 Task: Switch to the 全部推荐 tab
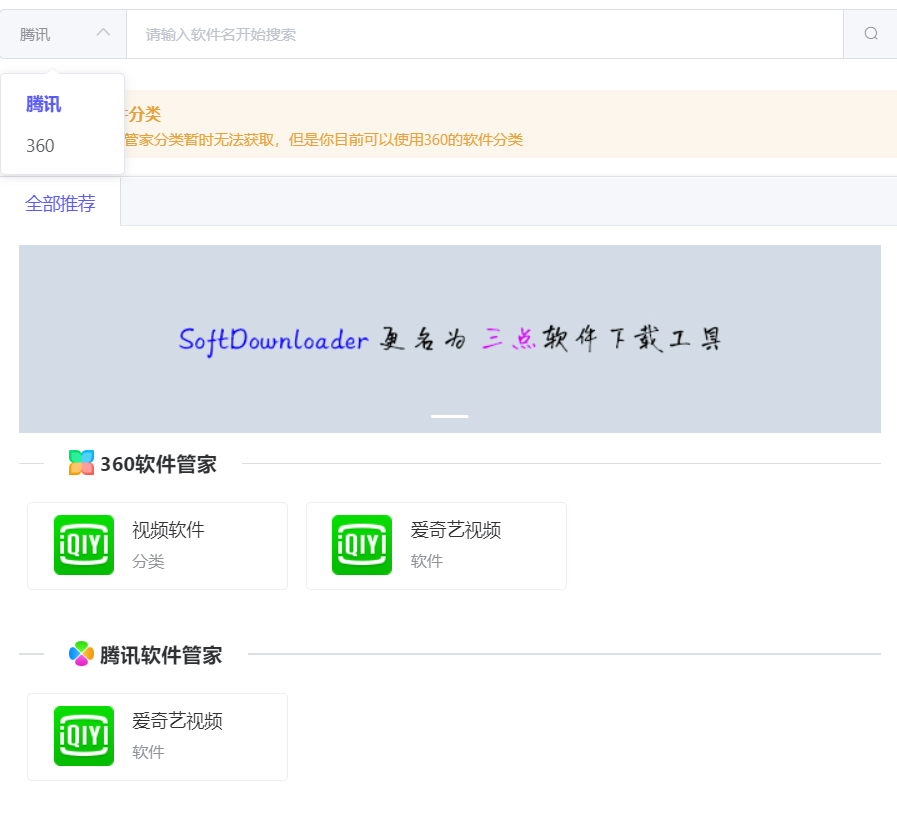(60, 202)
